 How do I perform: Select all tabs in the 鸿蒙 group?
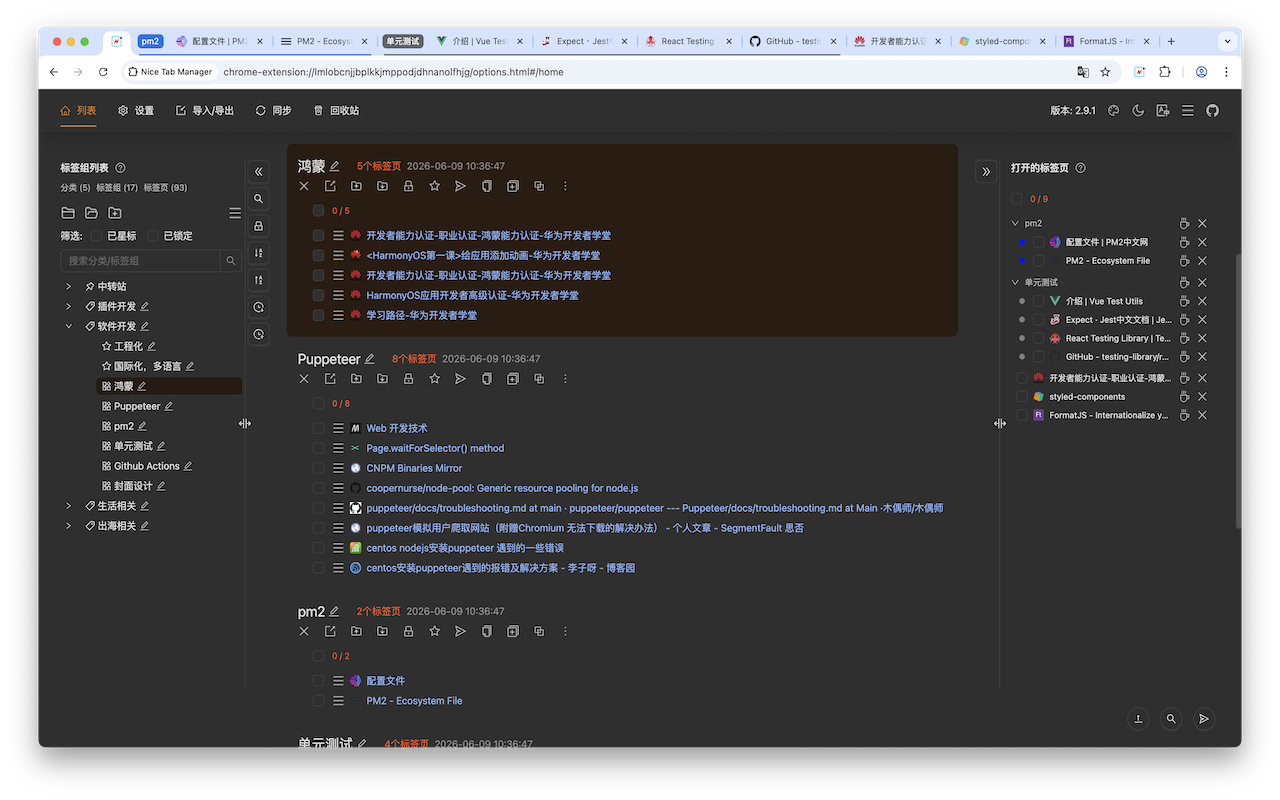click(x=318, y=211)
